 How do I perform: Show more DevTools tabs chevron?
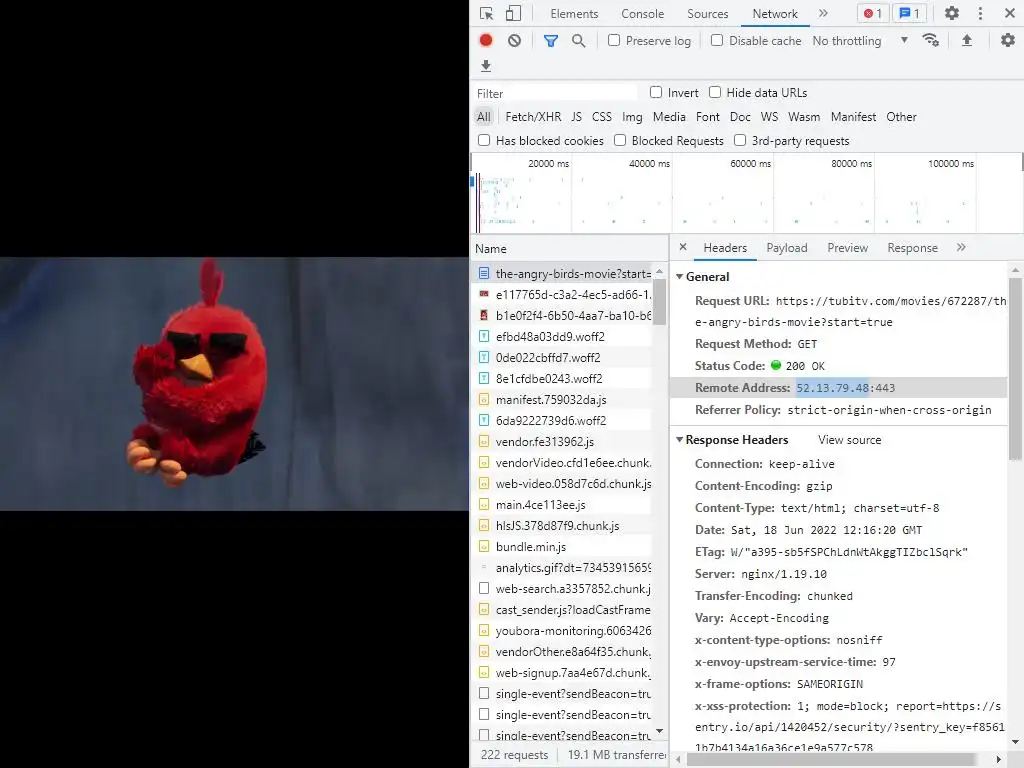(824, 13)
